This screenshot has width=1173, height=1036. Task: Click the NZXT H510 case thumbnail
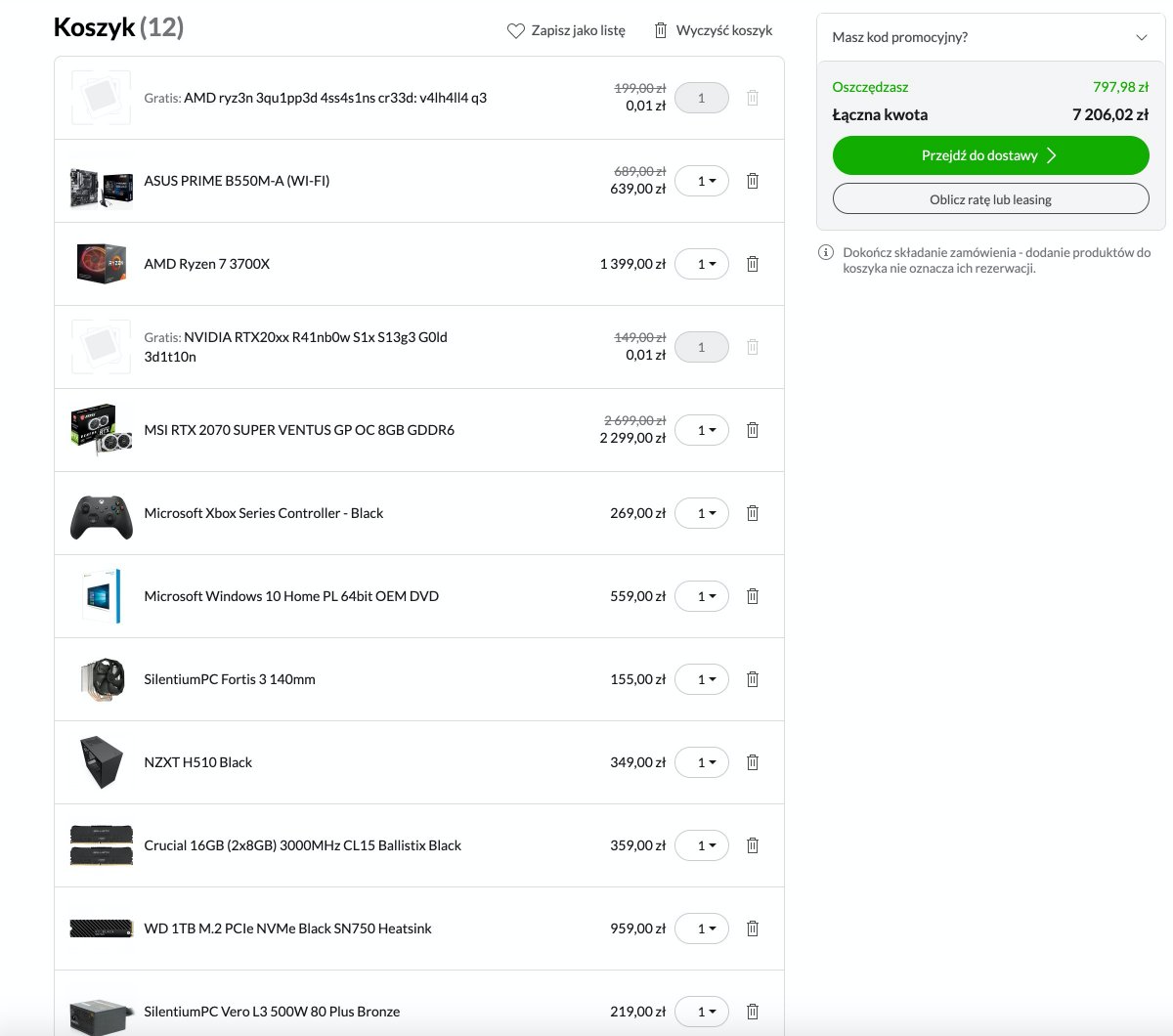click(x=101, y=762)
